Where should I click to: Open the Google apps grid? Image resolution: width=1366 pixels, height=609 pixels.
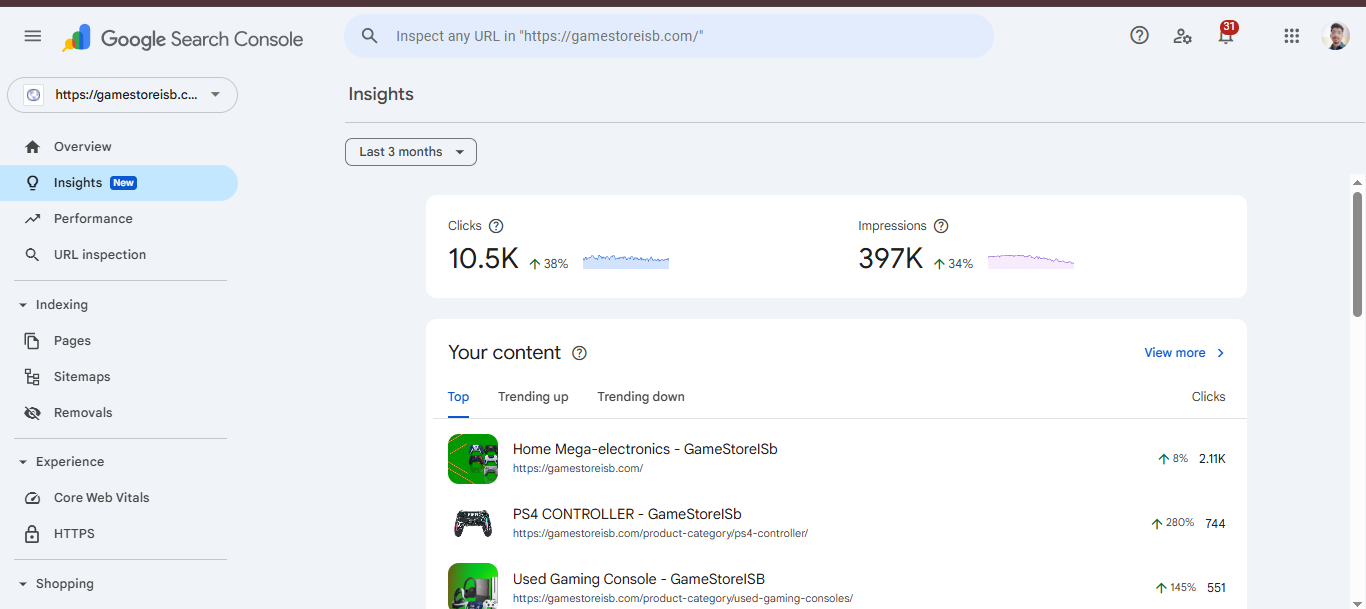pyautogui.click(x=1291, y=36)
